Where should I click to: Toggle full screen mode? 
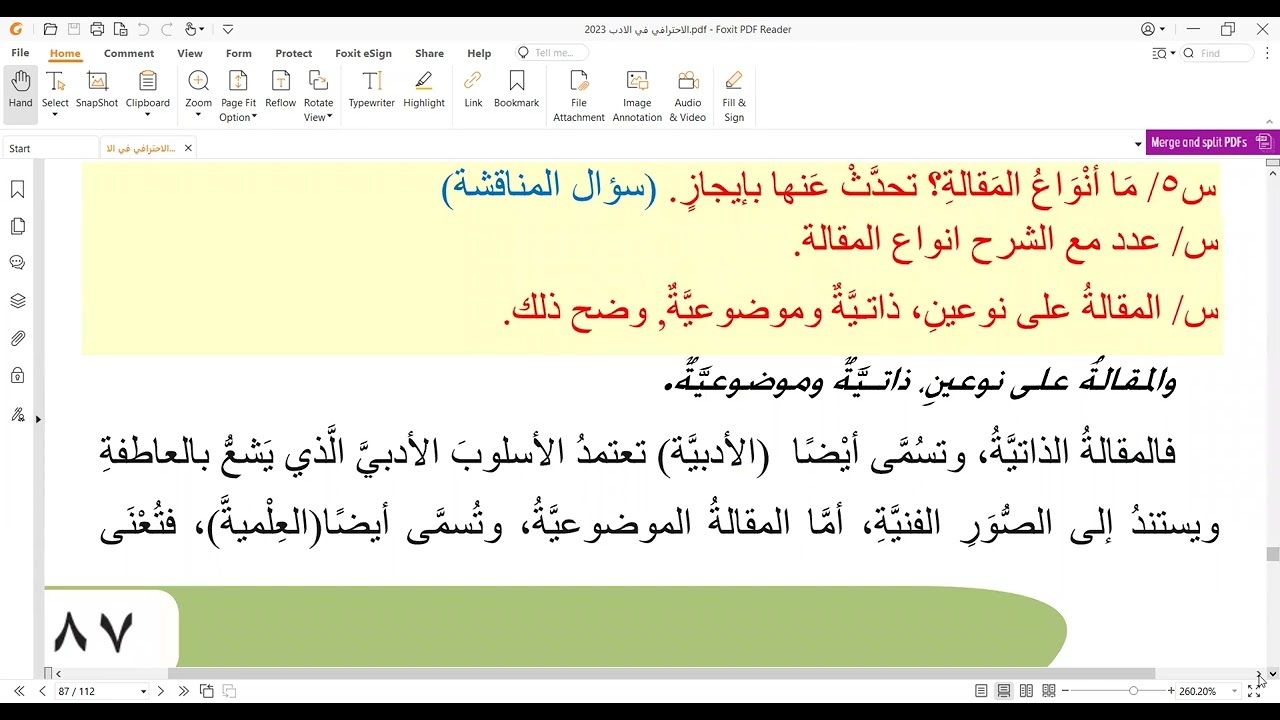1254,691
